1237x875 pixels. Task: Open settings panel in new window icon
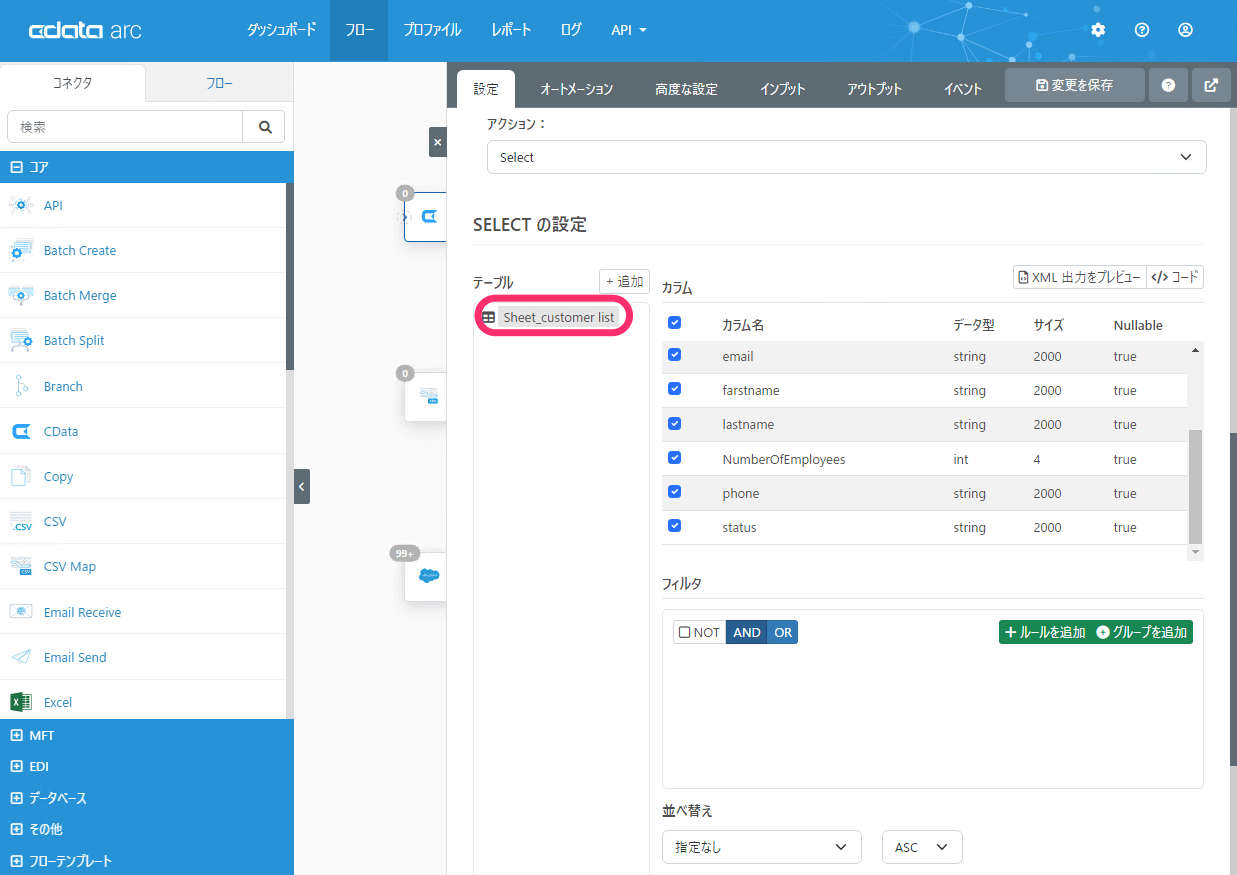[x=1211, y=86]
